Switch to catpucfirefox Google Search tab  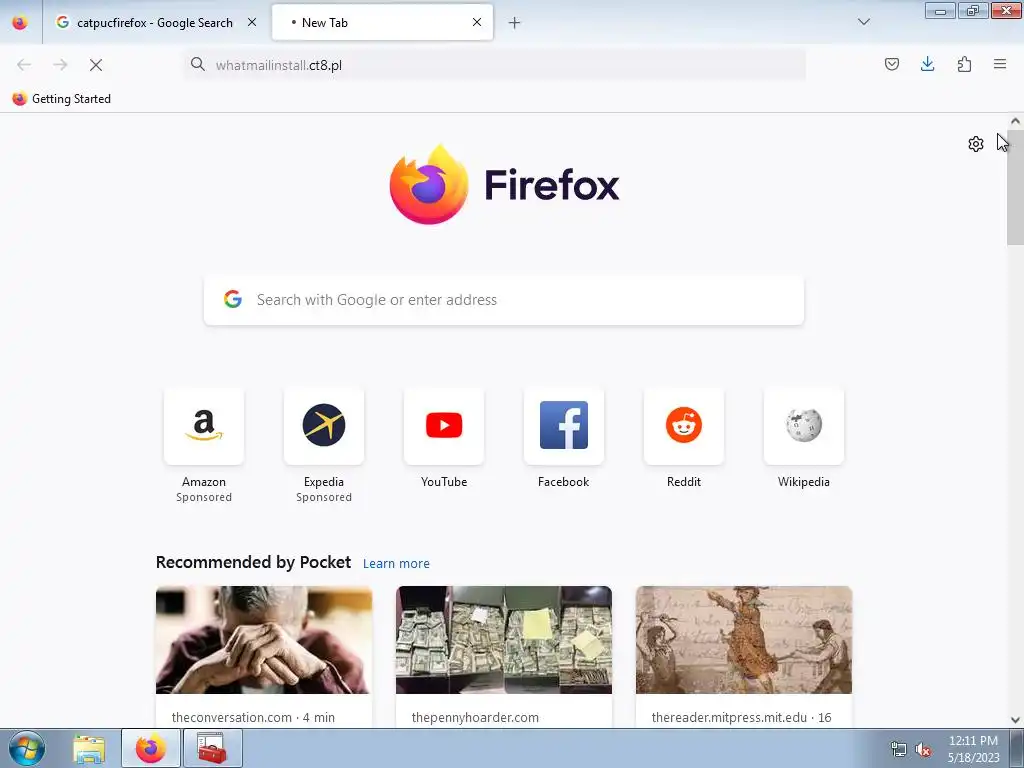pyautogui.click(x=155, y=22)
